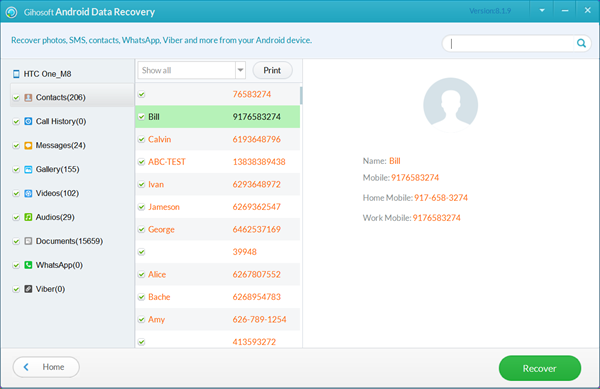The height and width of the screenshot is (389, 600).
Task: Open the Show all filter dropdown arrow
Action: pyautogui.click(x=240, y=70)
